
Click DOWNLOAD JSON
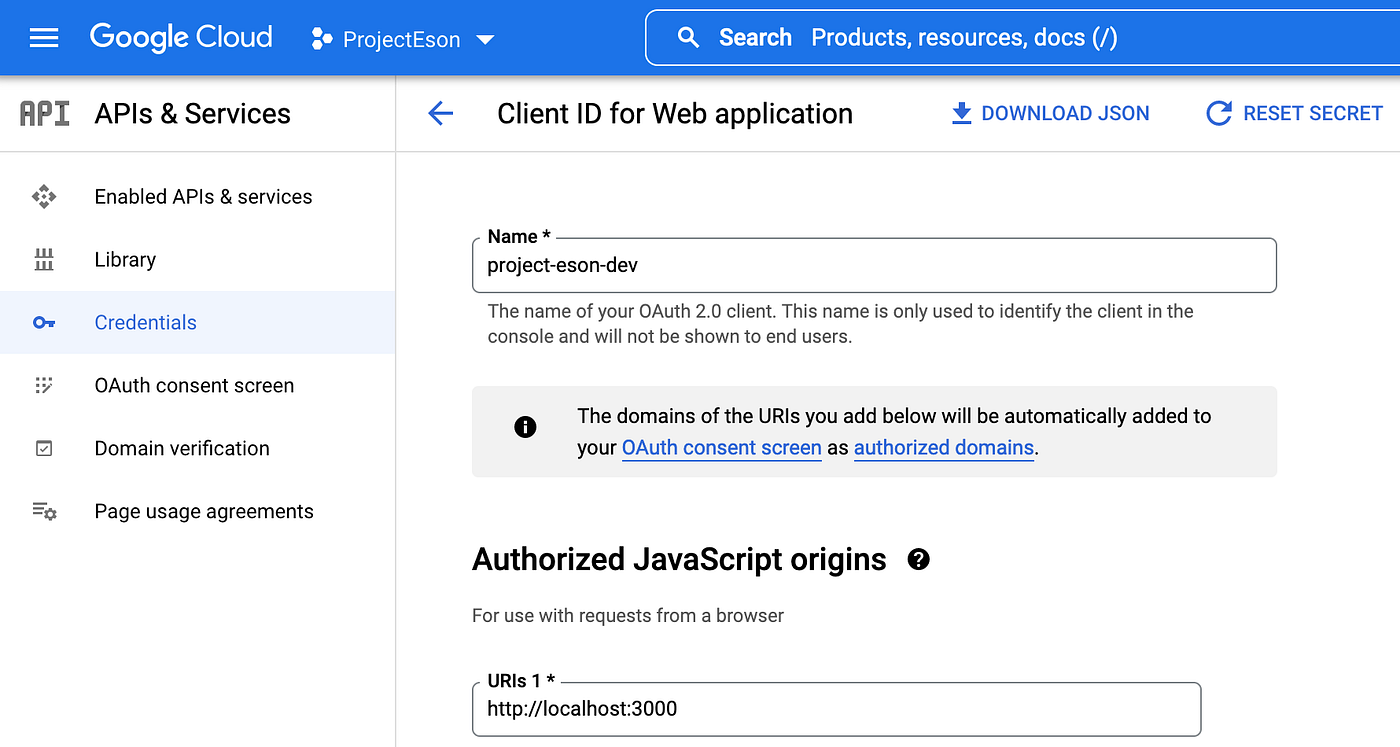coord(1050,113)
